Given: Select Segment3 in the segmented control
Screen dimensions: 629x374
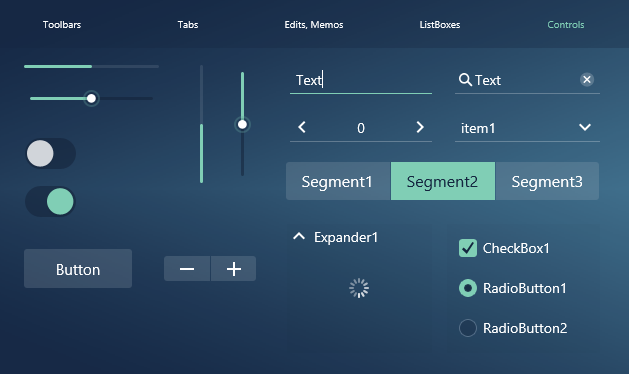Looking at the screenshot, I should pyautogui.click(x=547, y=181).
